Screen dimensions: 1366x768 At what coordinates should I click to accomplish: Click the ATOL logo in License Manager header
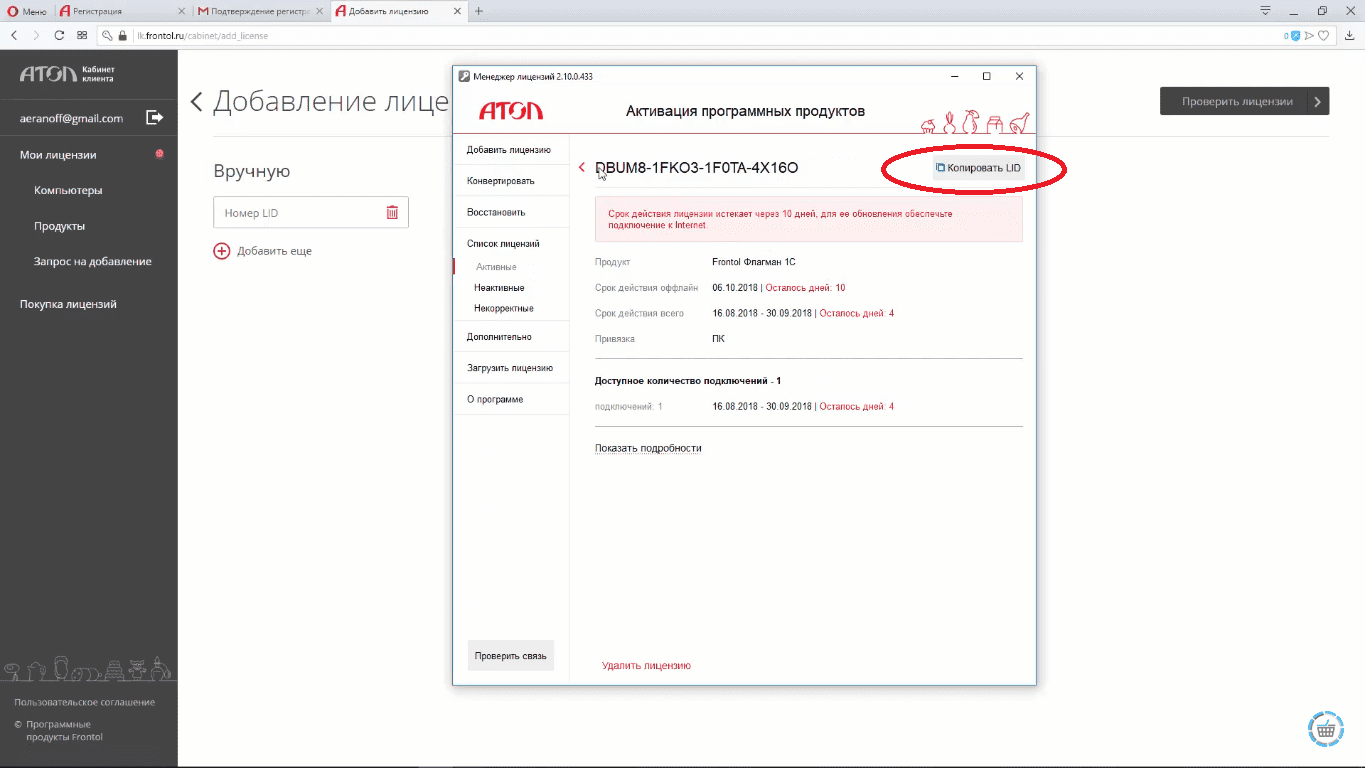click(x=511, y=111)
